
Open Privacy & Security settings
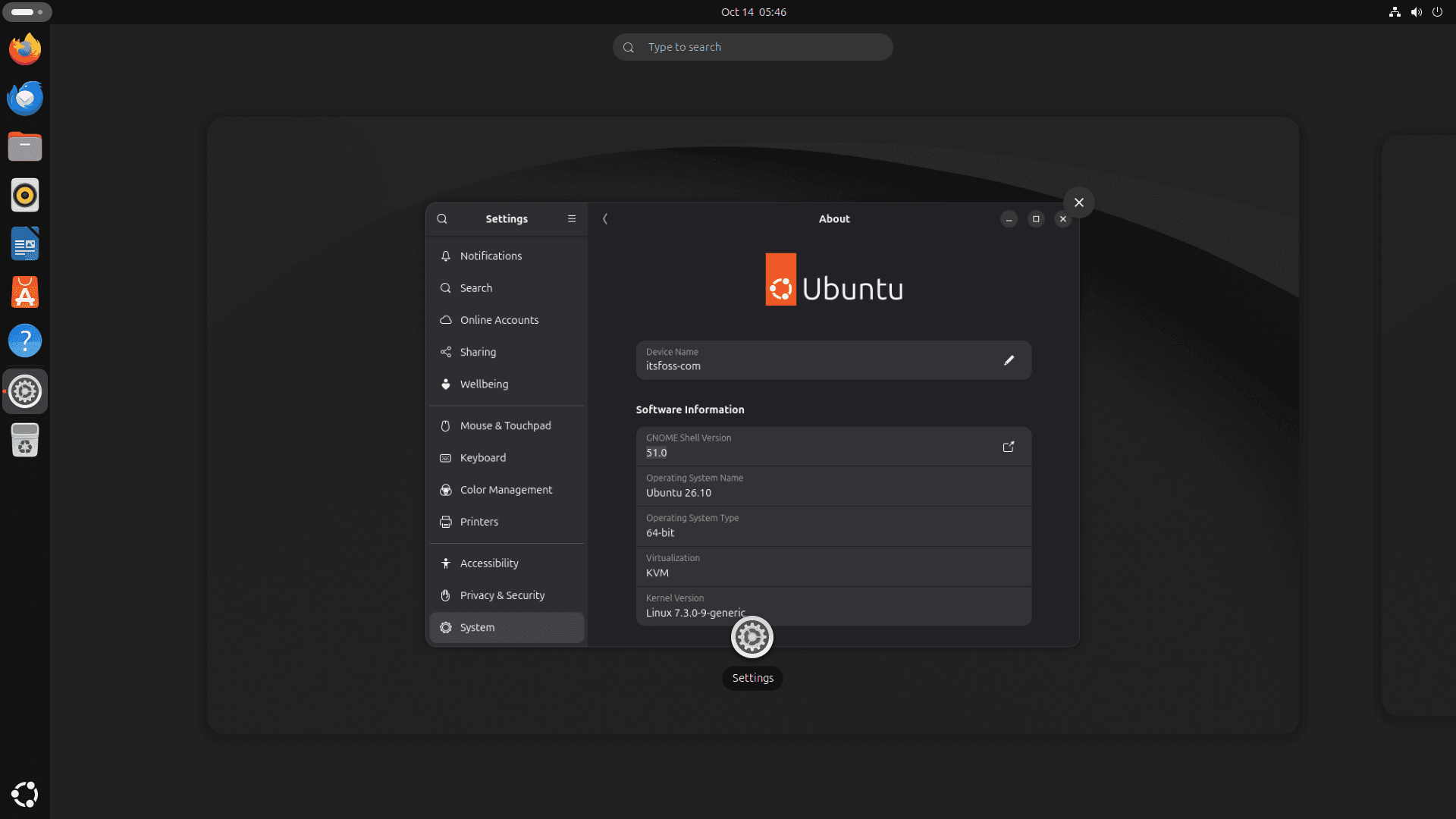[507, 595]
